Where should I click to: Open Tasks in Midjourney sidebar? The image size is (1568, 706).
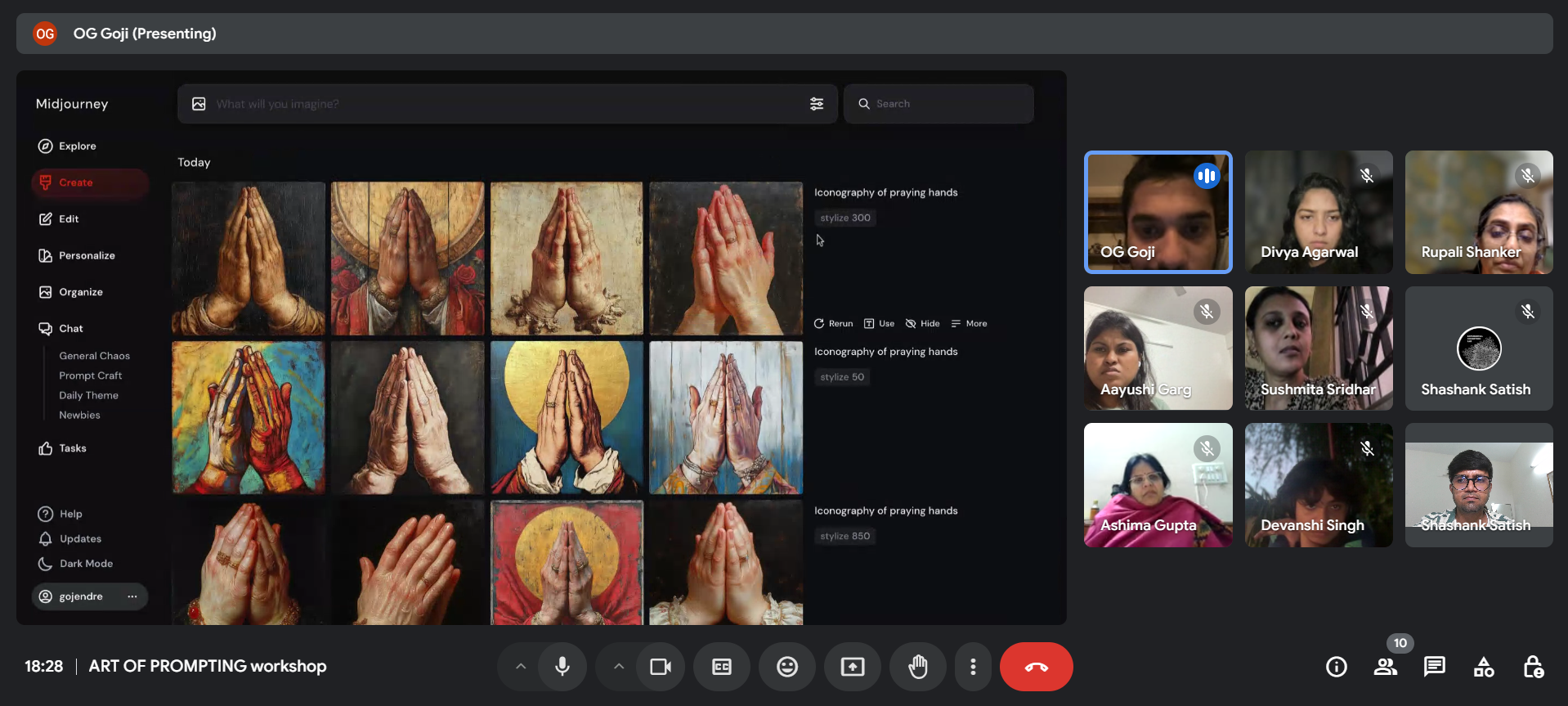(x=62, y=448)
